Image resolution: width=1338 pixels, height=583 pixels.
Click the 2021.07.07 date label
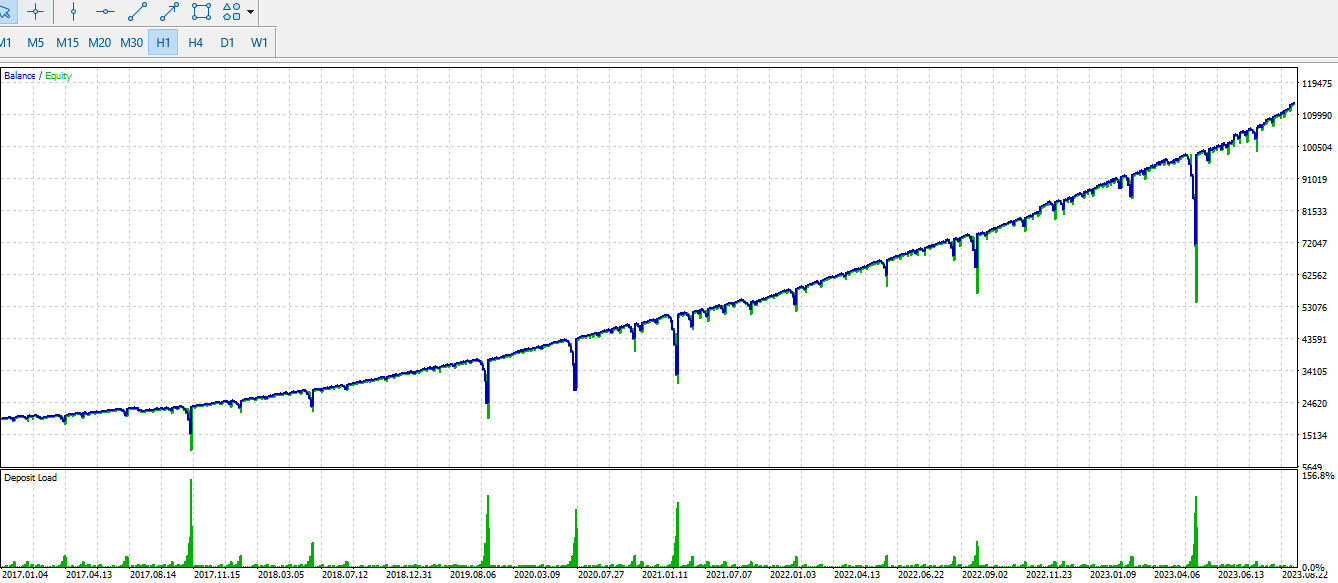pyautogui.click(x=729, y=575)
